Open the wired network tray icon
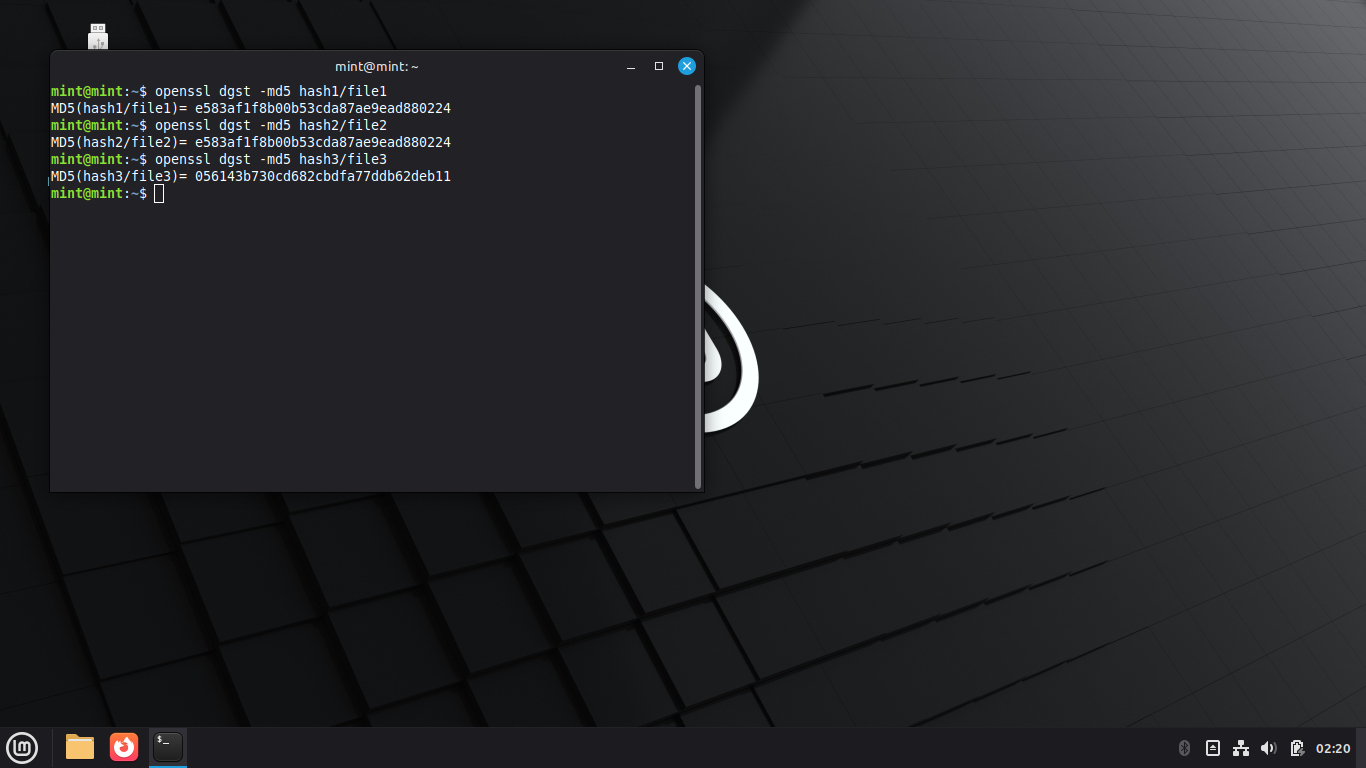This screenshot has width=1366, height=768. 1241,748
